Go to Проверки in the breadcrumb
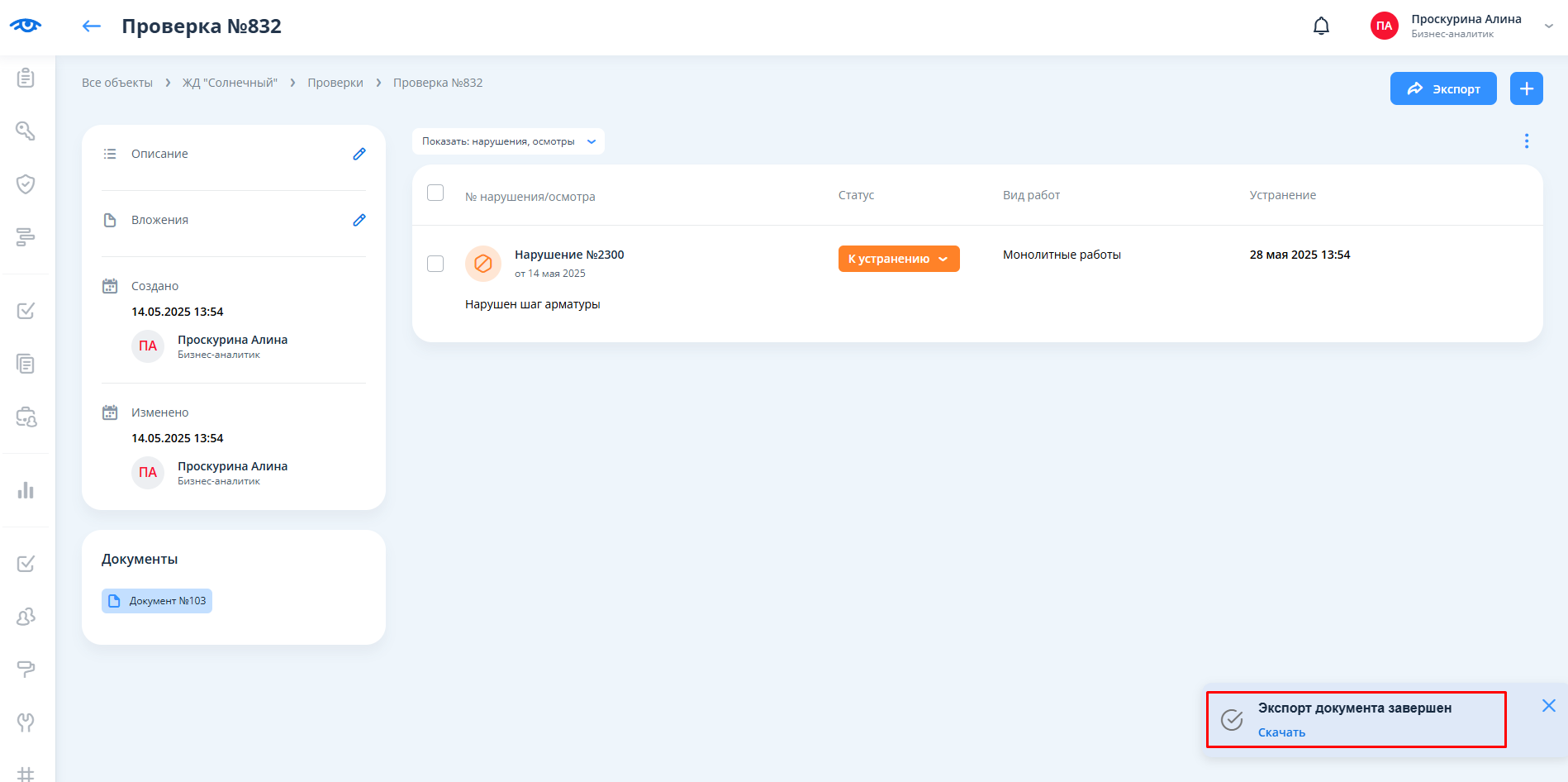The width and height of the screenshot is (1568, 782). tap(335, 83)
